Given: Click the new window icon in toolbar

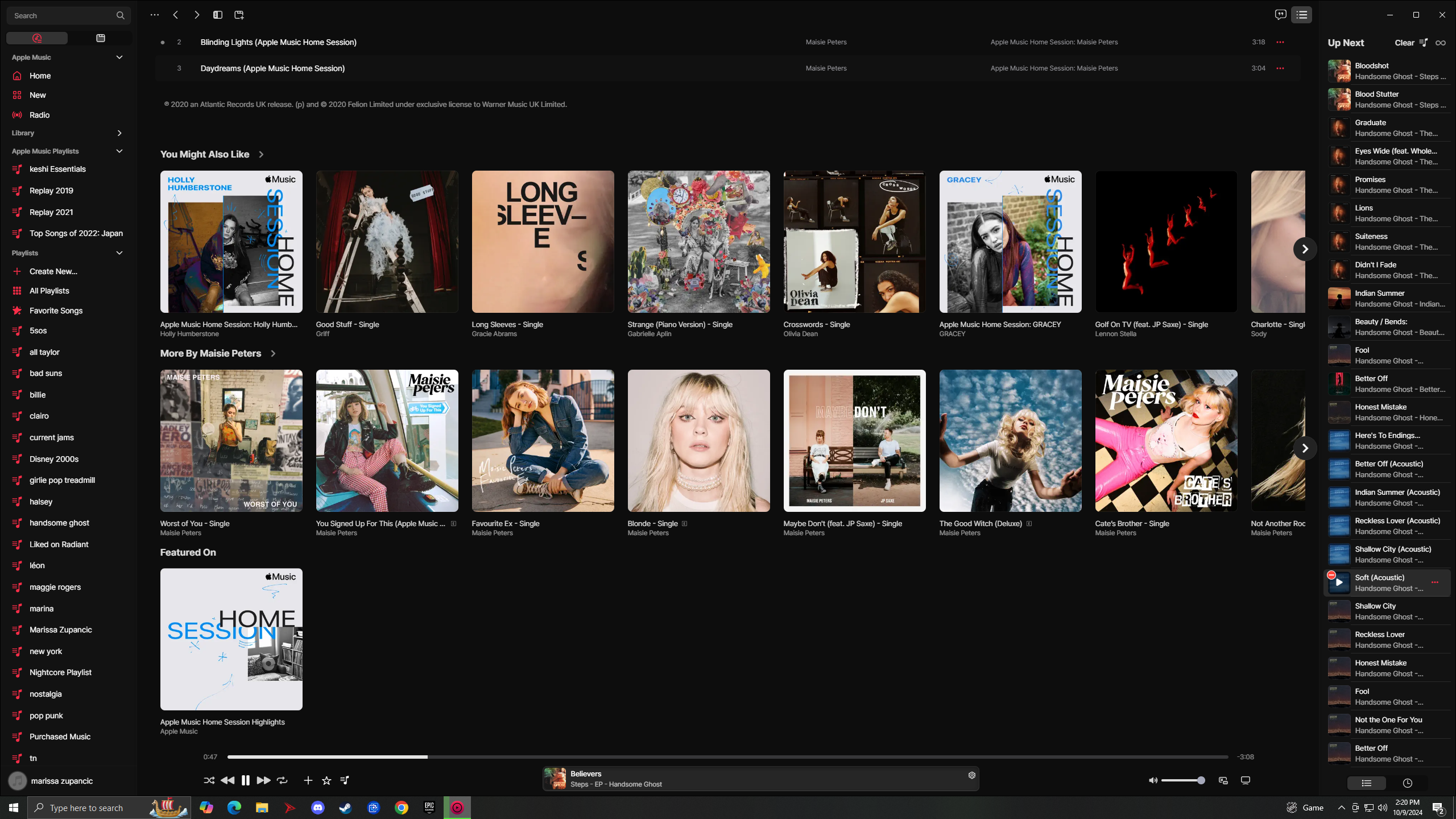Looking at the screenshot, I should pos(239,15).
